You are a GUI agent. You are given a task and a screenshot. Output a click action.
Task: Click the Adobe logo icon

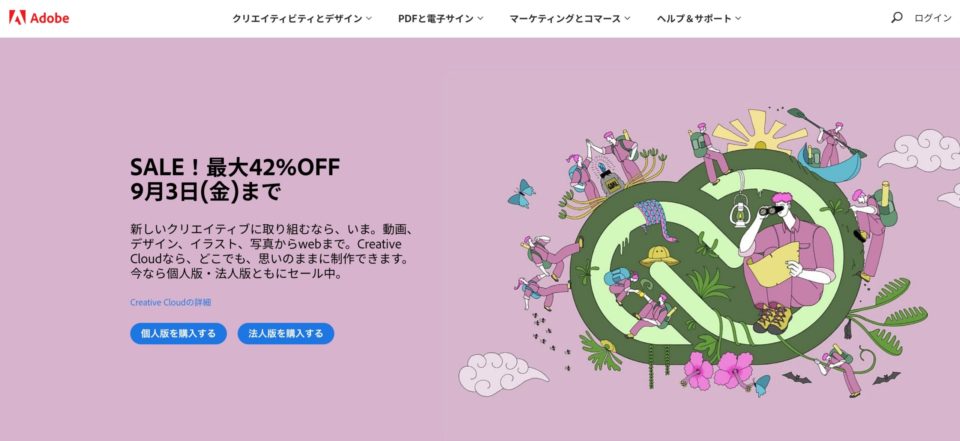click(x=17, y=17)
